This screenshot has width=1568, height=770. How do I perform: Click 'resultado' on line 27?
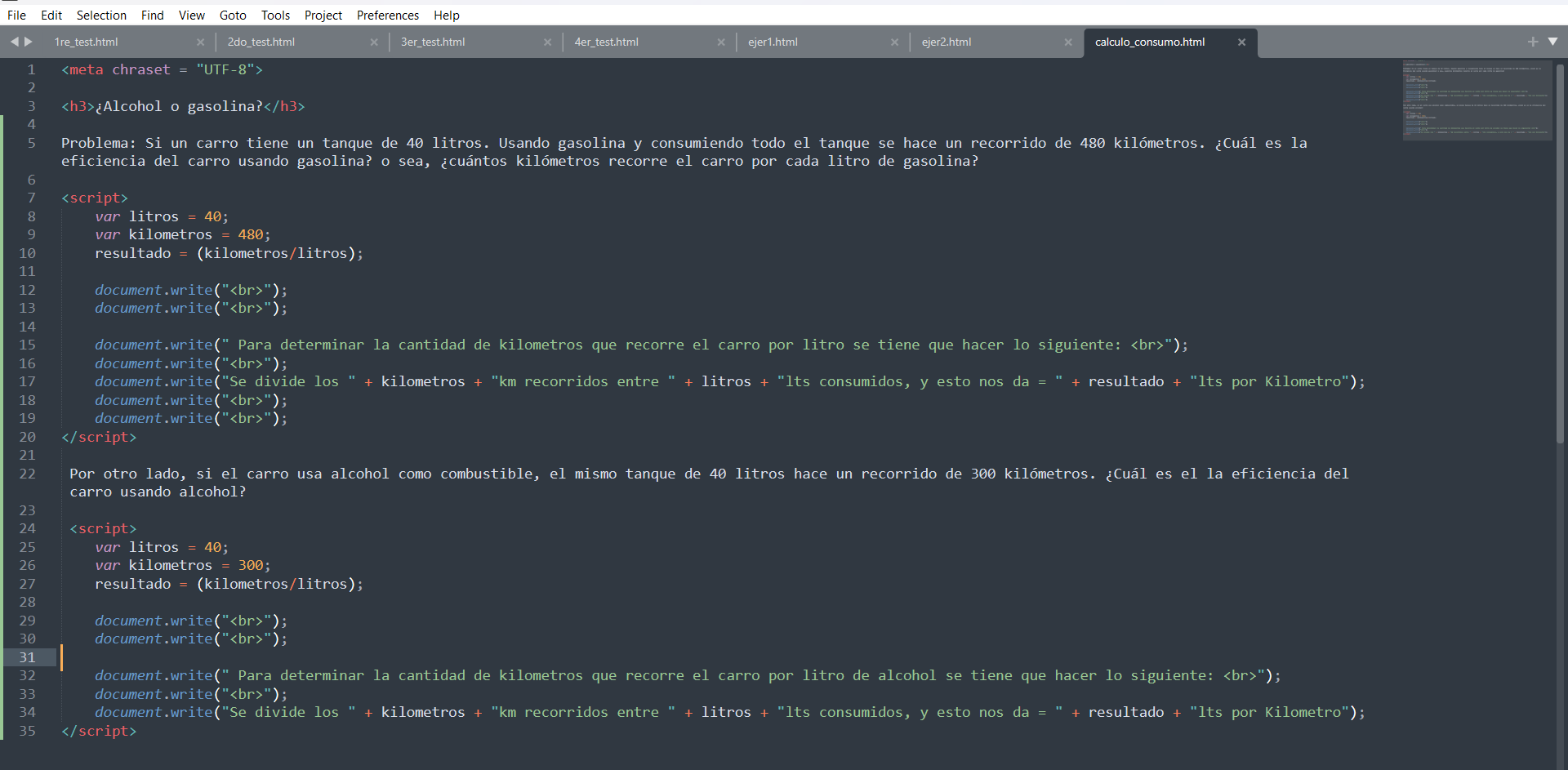click(x=133, y=584)
